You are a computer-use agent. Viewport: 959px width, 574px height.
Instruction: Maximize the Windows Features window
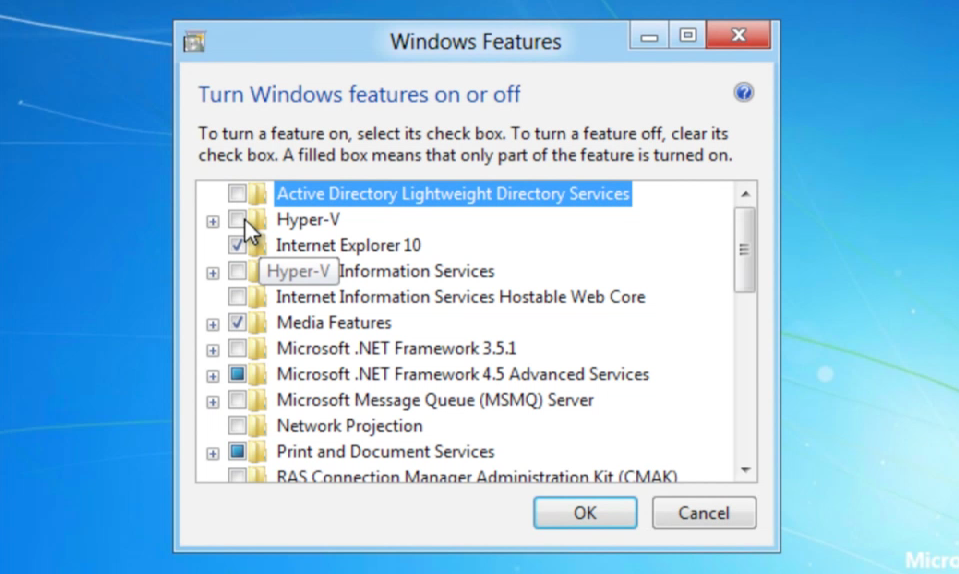point(687,35)
